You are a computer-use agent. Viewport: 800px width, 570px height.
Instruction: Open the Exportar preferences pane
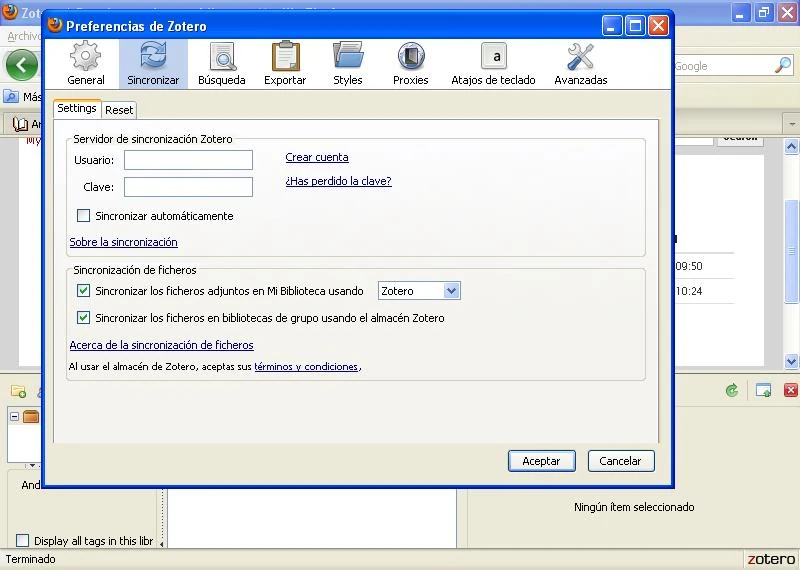[285, 64]
